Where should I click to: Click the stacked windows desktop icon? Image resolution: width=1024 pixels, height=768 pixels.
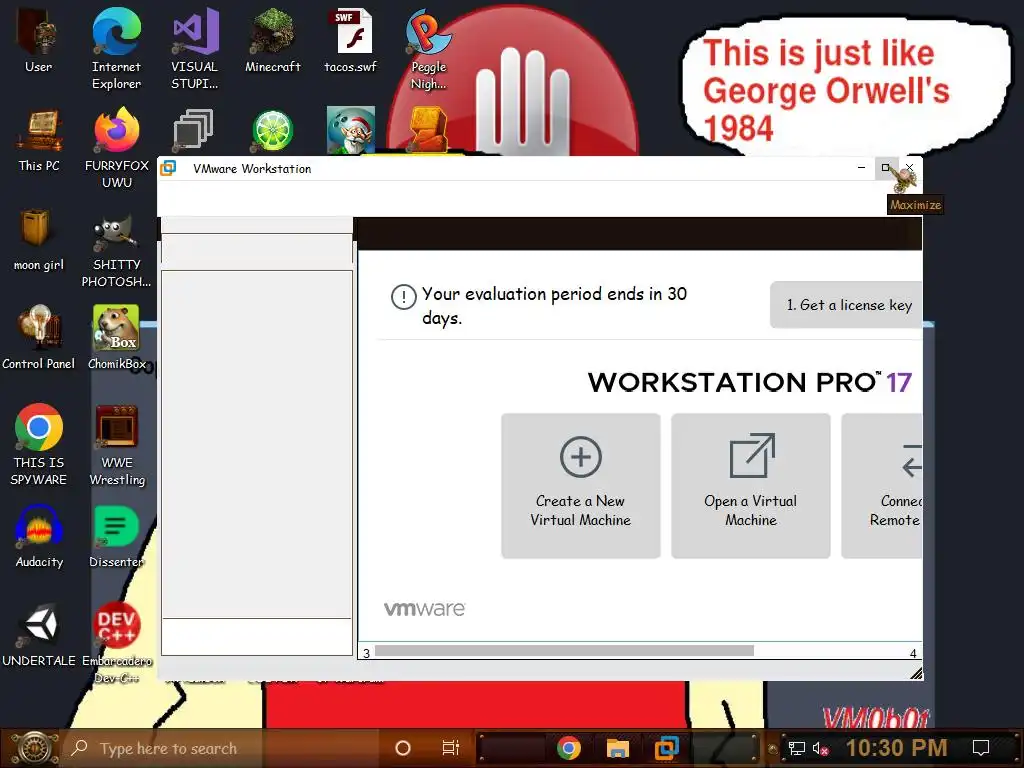[193, 129]
